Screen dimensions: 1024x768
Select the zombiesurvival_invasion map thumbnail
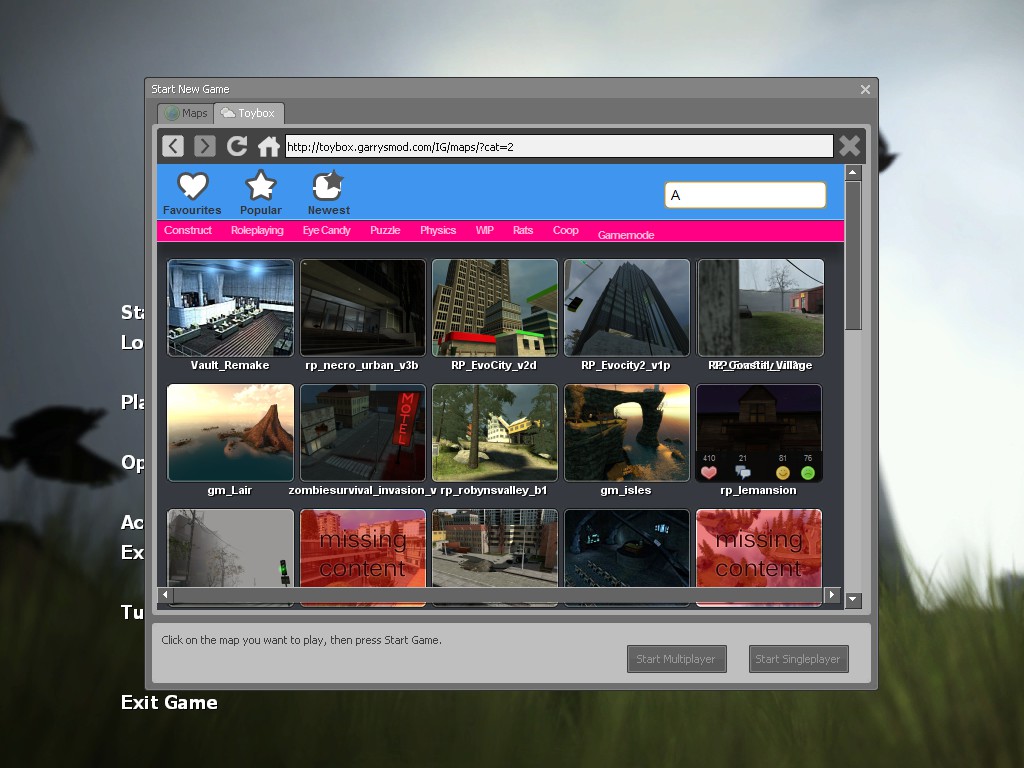pos(362,432)
